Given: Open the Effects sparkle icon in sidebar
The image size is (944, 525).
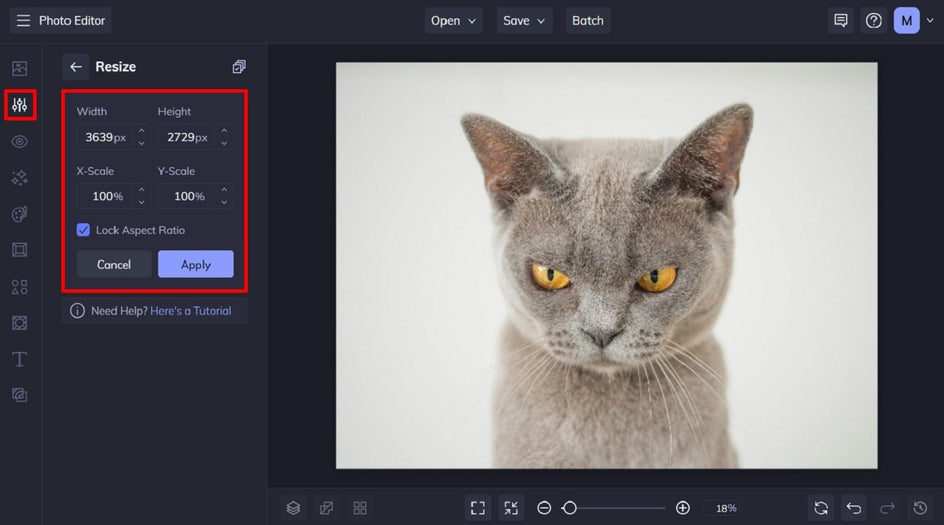Looking at the screenshot, I should click(x=19, y=178).
